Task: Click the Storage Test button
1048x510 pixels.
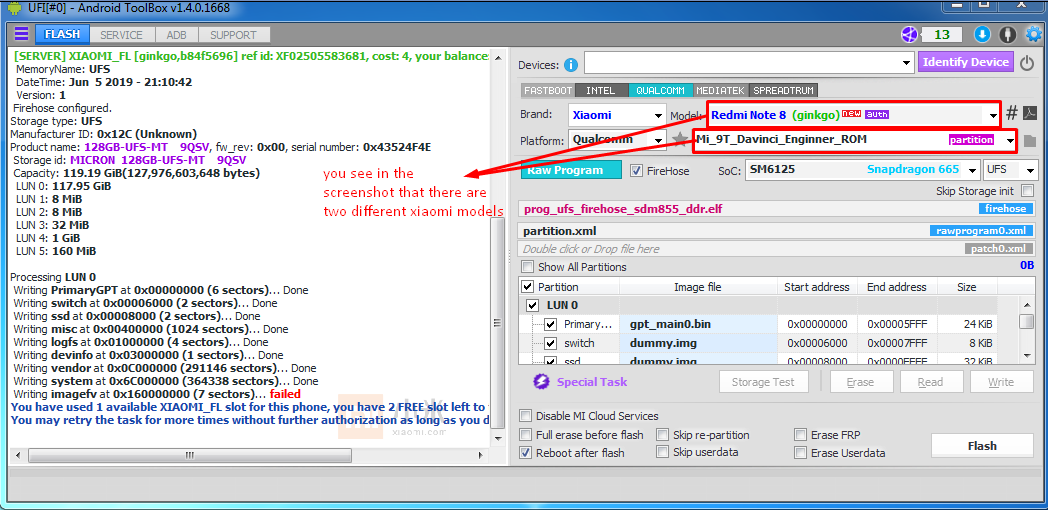Action: [763, 382]
